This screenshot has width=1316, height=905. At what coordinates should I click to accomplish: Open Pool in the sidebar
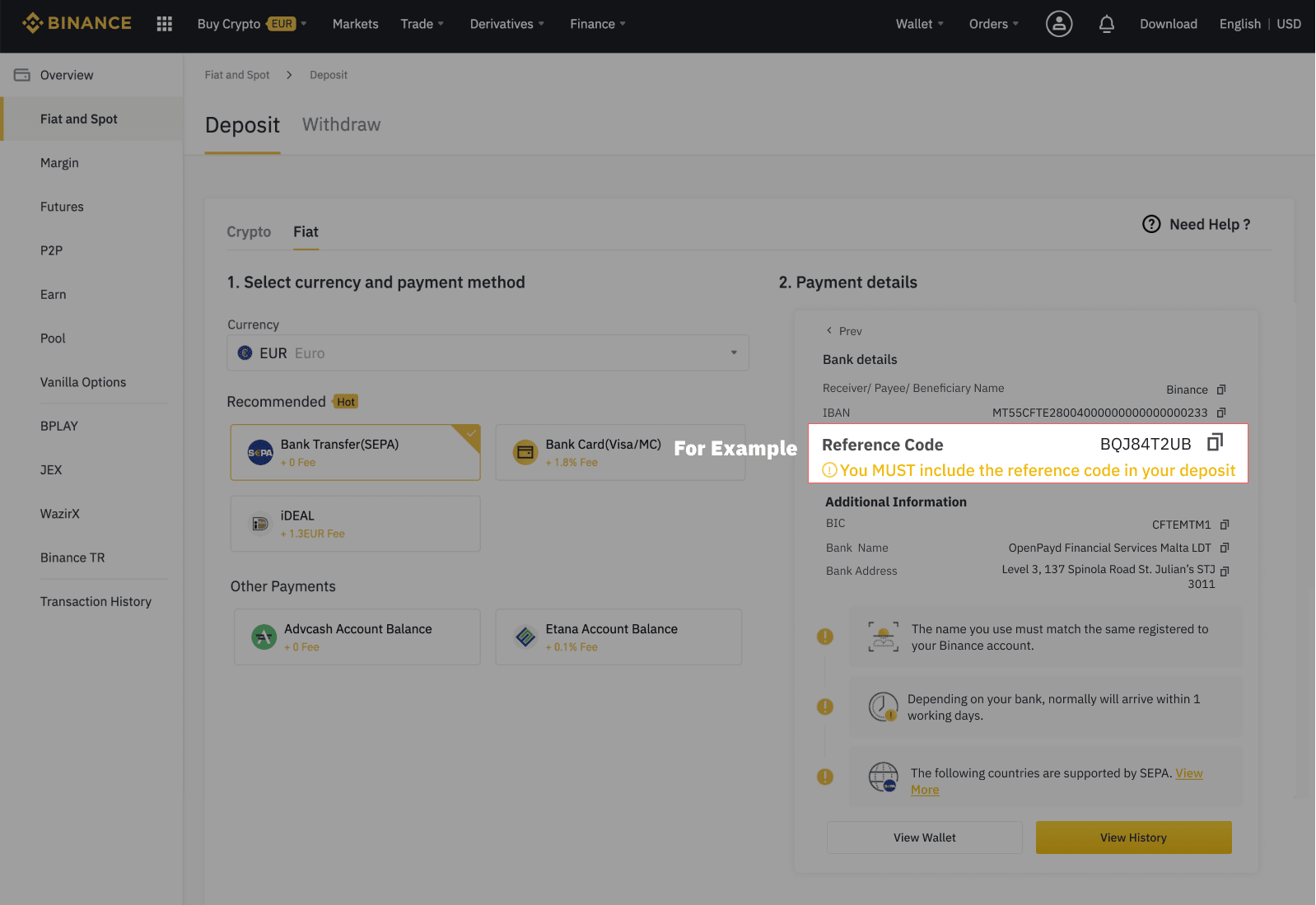(53, 338)
